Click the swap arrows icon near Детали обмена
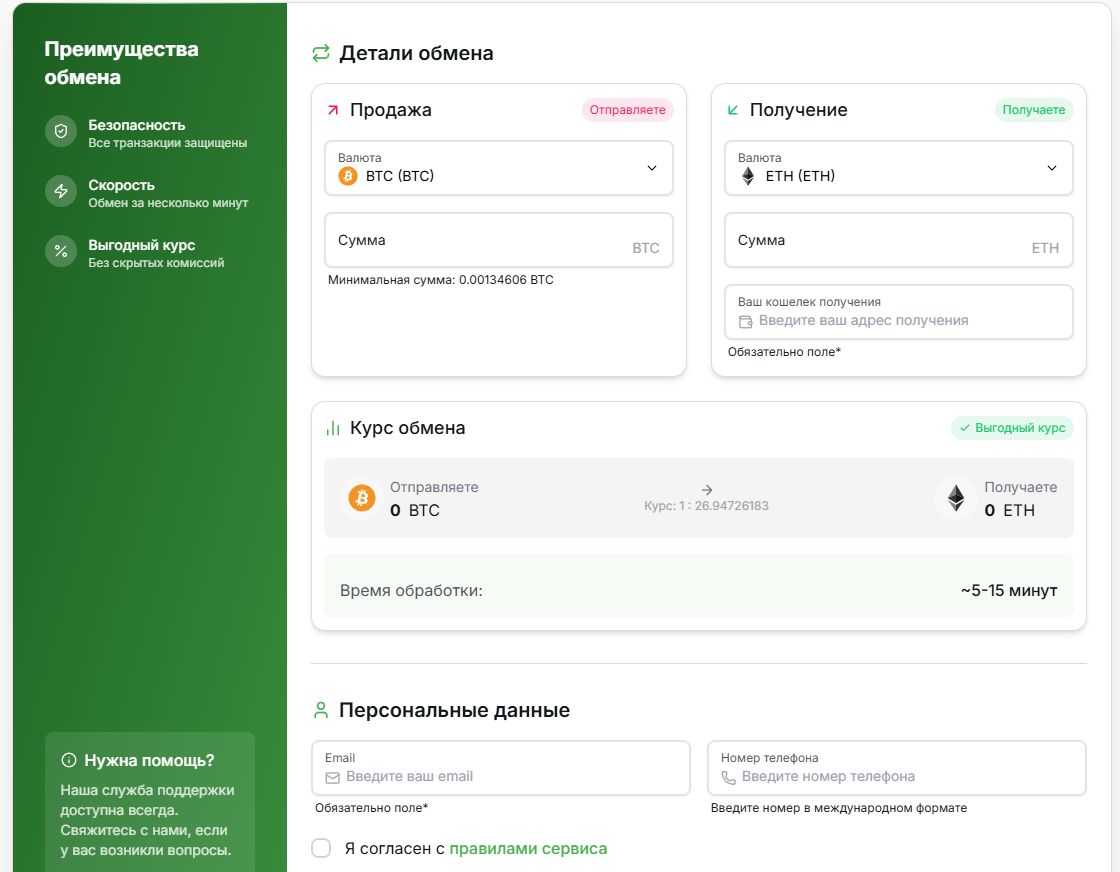The width and height of the screenshot is (1120, 872). tap(321, 53)
